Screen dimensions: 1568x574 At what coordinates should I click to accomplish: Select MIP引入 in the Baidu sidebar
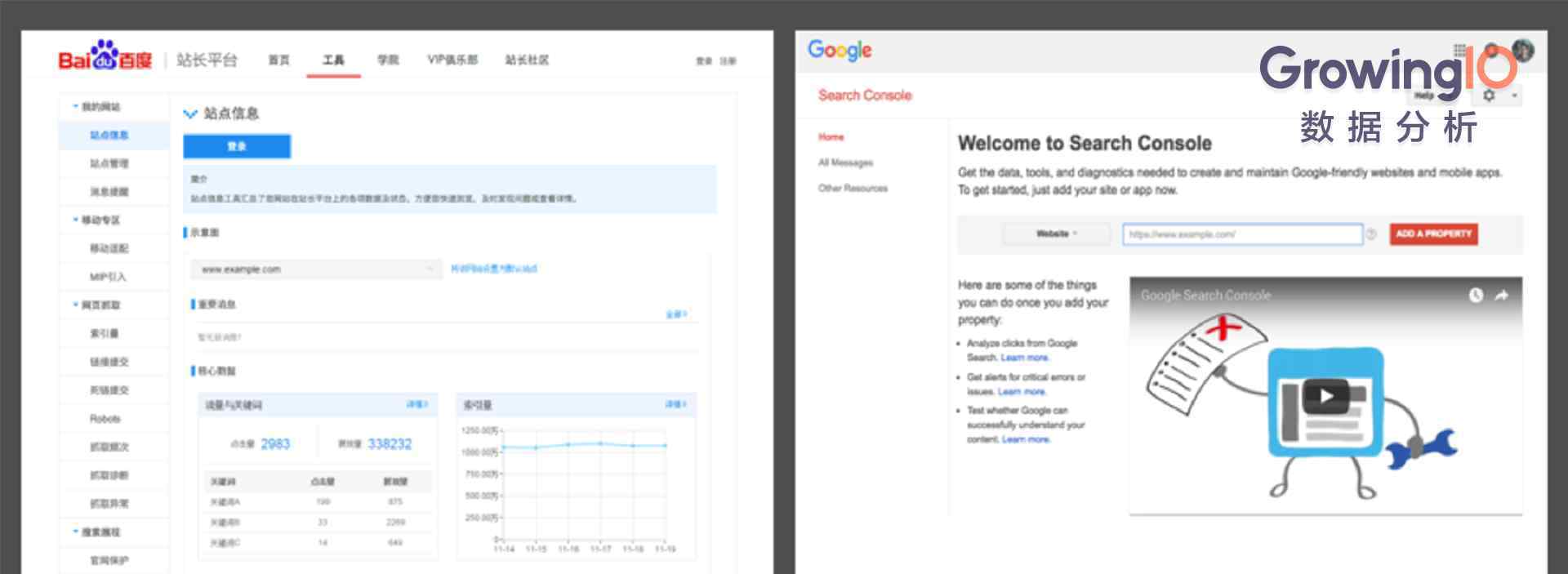point(108,277)
